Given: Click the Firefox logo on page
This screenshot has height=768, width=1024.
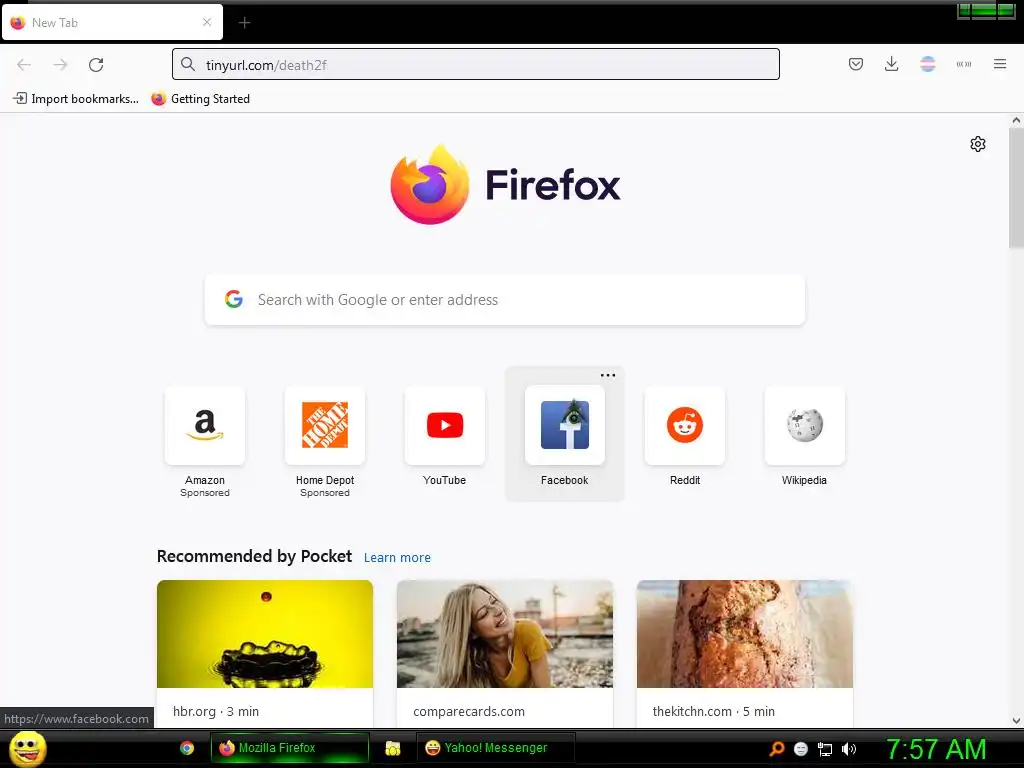Looking at the screenshot, I should (x=505, y=185).
